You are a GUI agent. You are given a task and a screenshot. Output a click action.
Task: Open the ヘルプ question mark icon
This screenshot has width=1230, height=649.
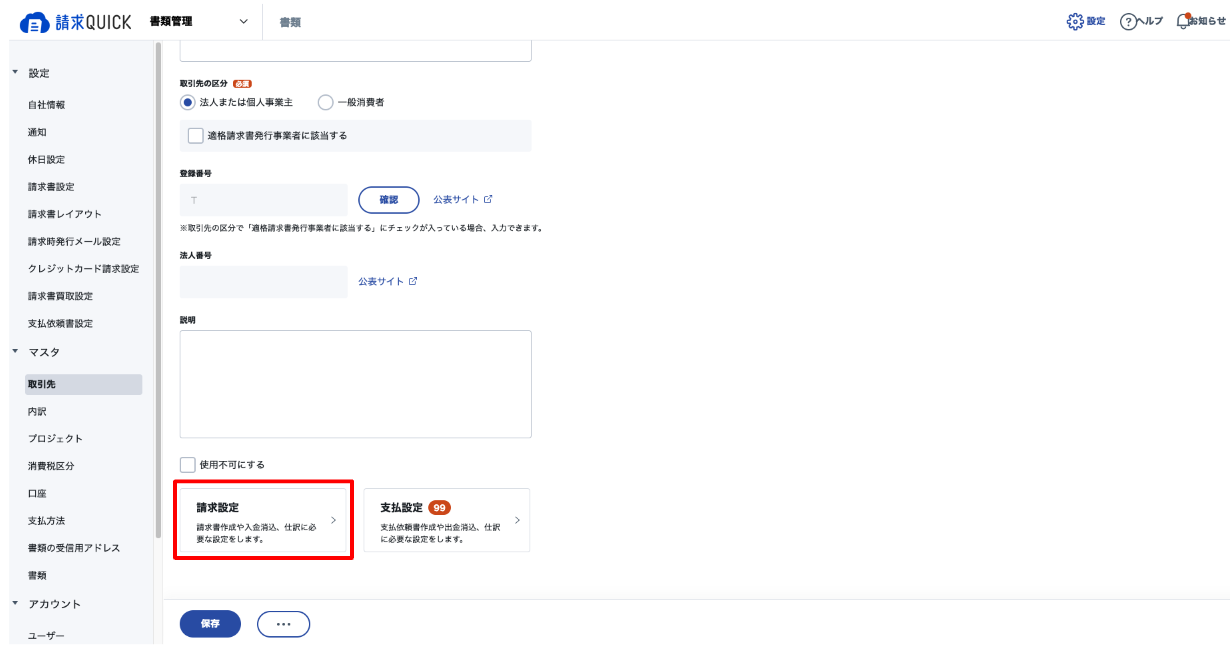point(1128,21)
